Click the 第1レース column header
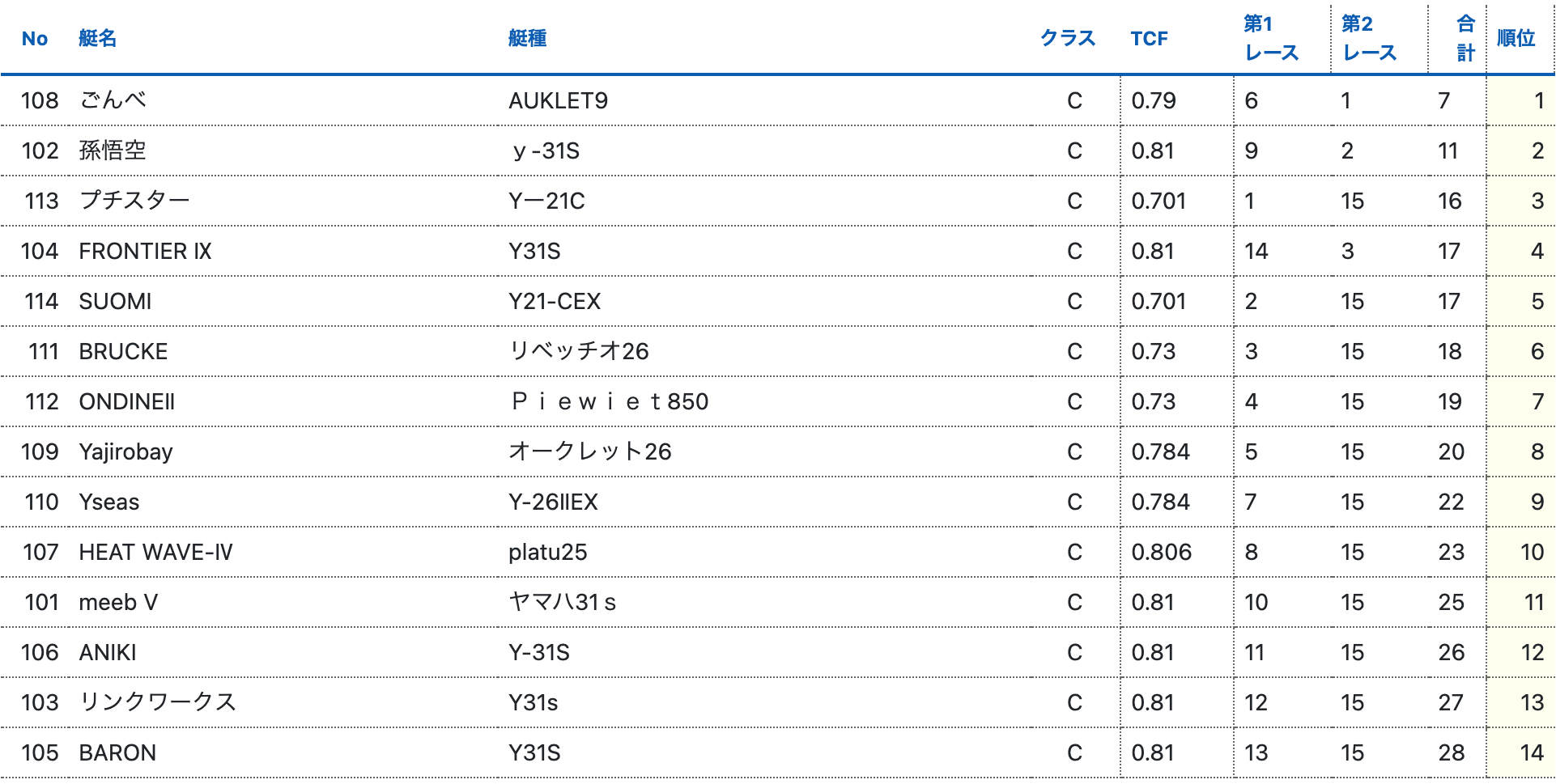The image size is (1556, 784). (1270, 38)
